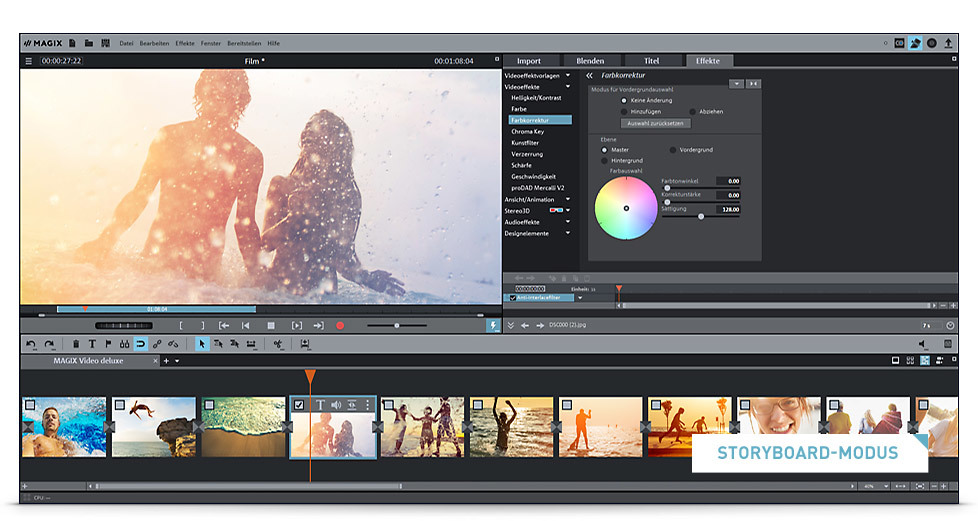This screenshot has height=521, width=978.
Task: Expand the Ansicht/Animation section
Action: tap(568, 199)
